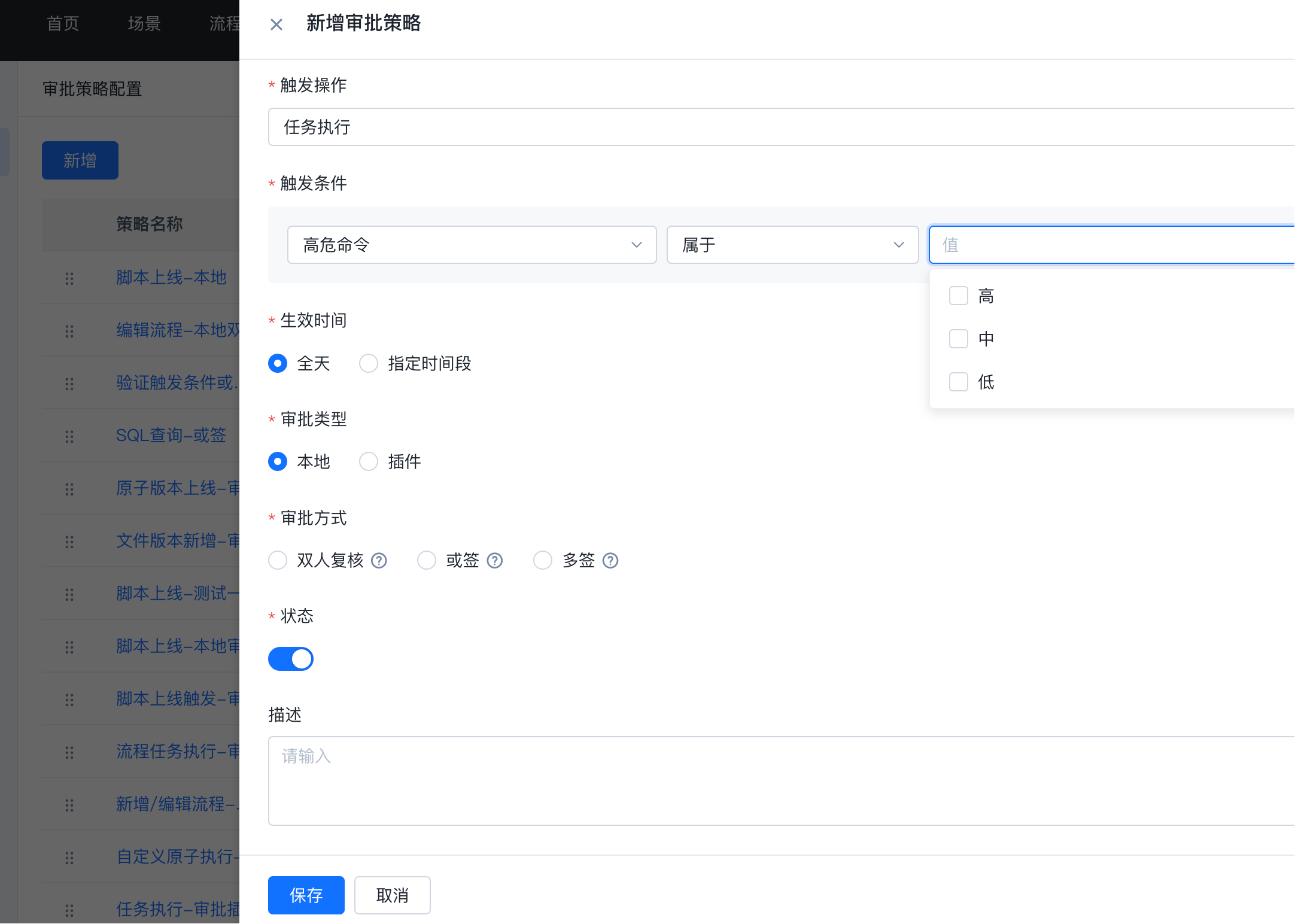Close the 新增审批策略 drawer with X icon

pyautogui.click(x=276, y=25)
